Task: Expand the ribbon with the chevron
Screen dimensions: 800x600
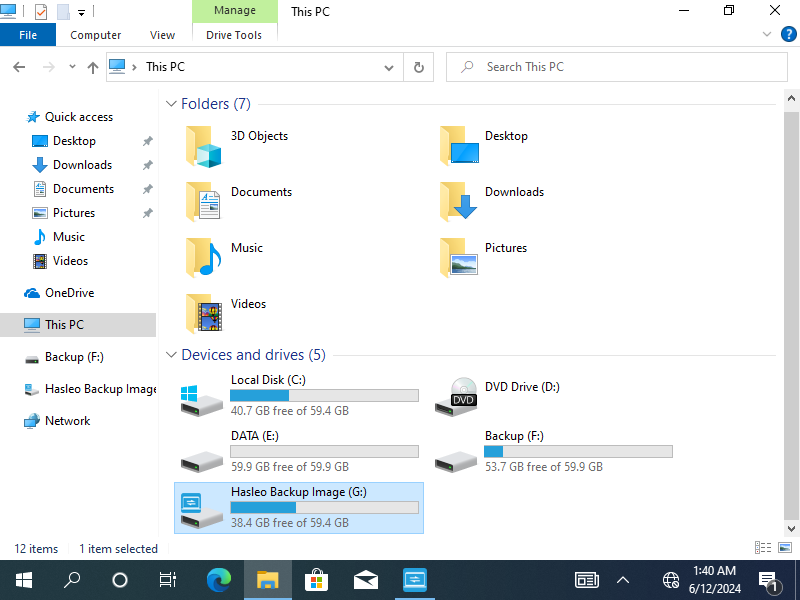Action: (x=766, y=34)
